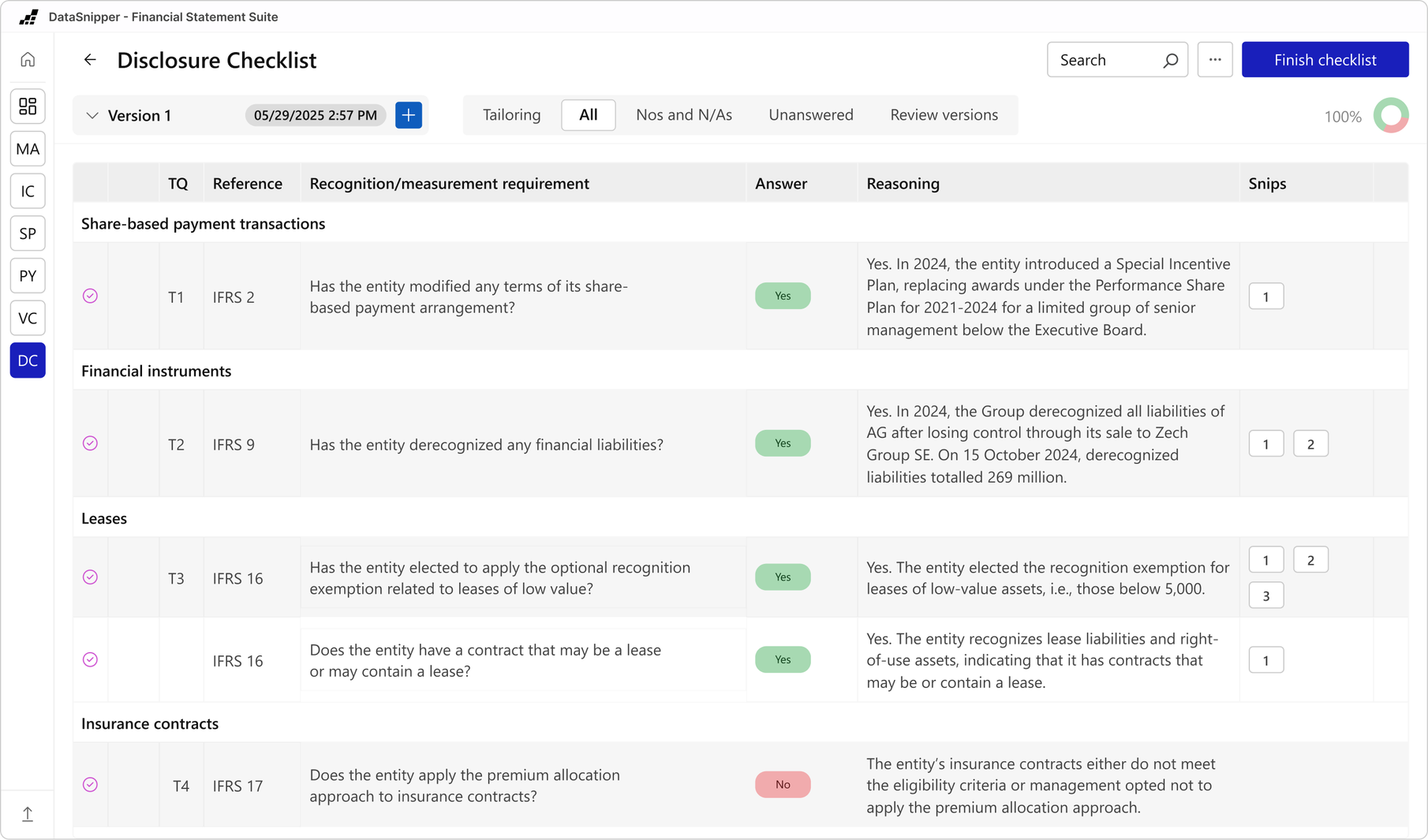Select the DC Disclosure Checklist icon
This screenshot has height=840, width=1428.
[28, 360]
